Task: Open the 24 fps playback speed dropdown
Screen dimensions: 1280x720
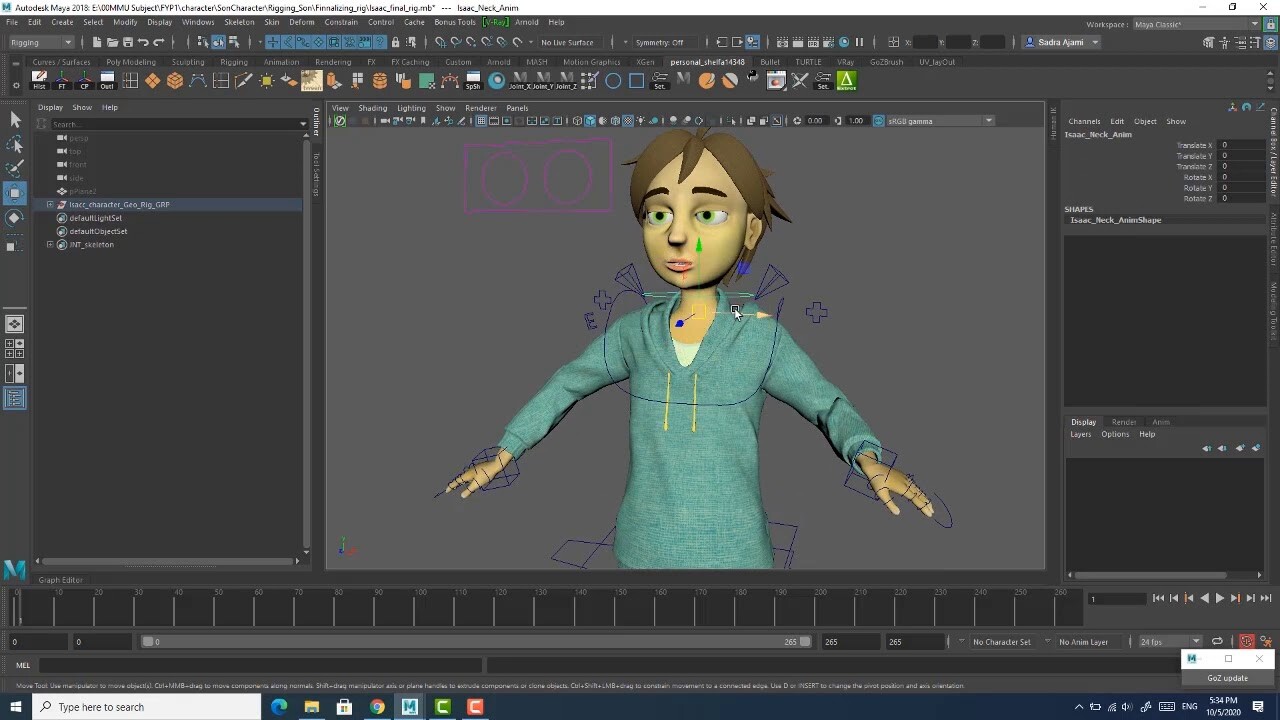Action: [x=1177, y=641]
